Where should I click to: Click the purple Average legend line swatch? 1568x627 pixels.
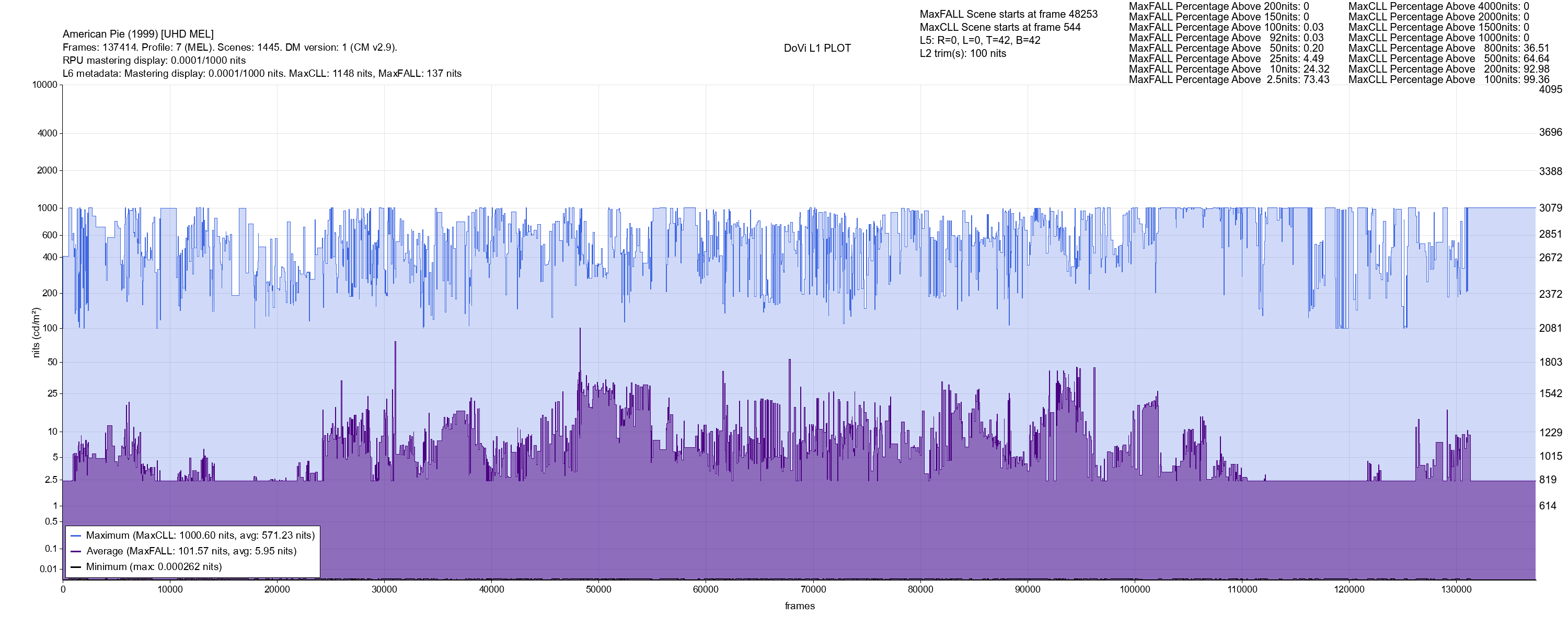[x=75, y=552]
